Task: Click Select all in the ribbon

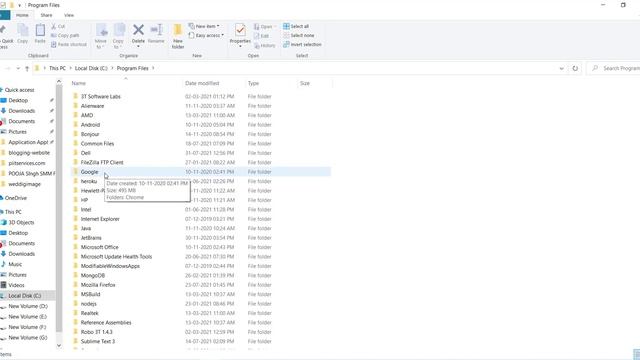Action: pyautogui.click(x=296, y=26)
